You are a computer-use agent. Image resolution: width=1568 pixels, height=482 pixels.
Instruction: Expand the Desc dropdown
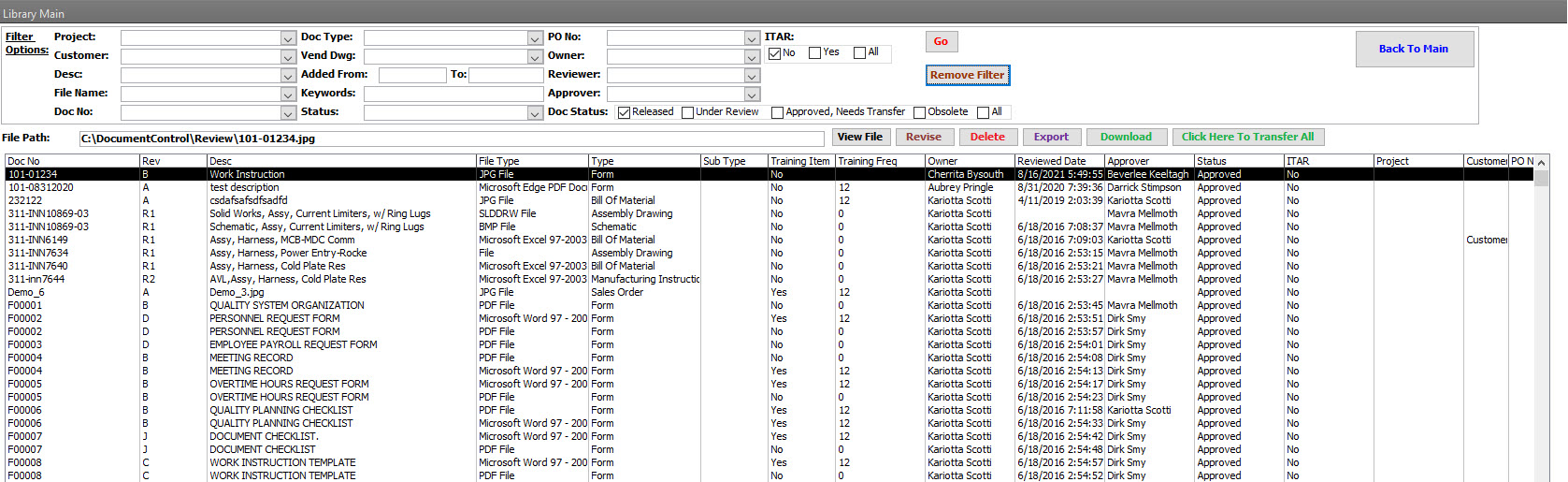pyautogui.click(x=288, y=76)
